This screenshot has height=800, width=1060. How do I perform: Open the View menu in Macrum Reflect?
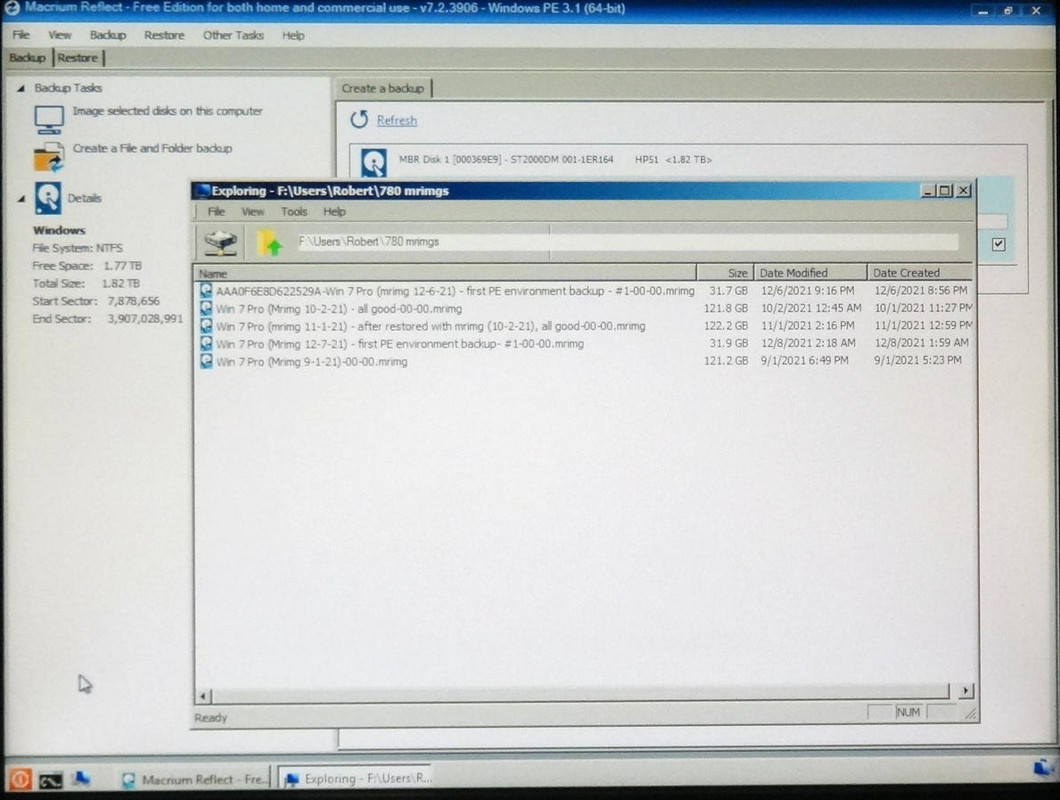(x=59, y=35)
